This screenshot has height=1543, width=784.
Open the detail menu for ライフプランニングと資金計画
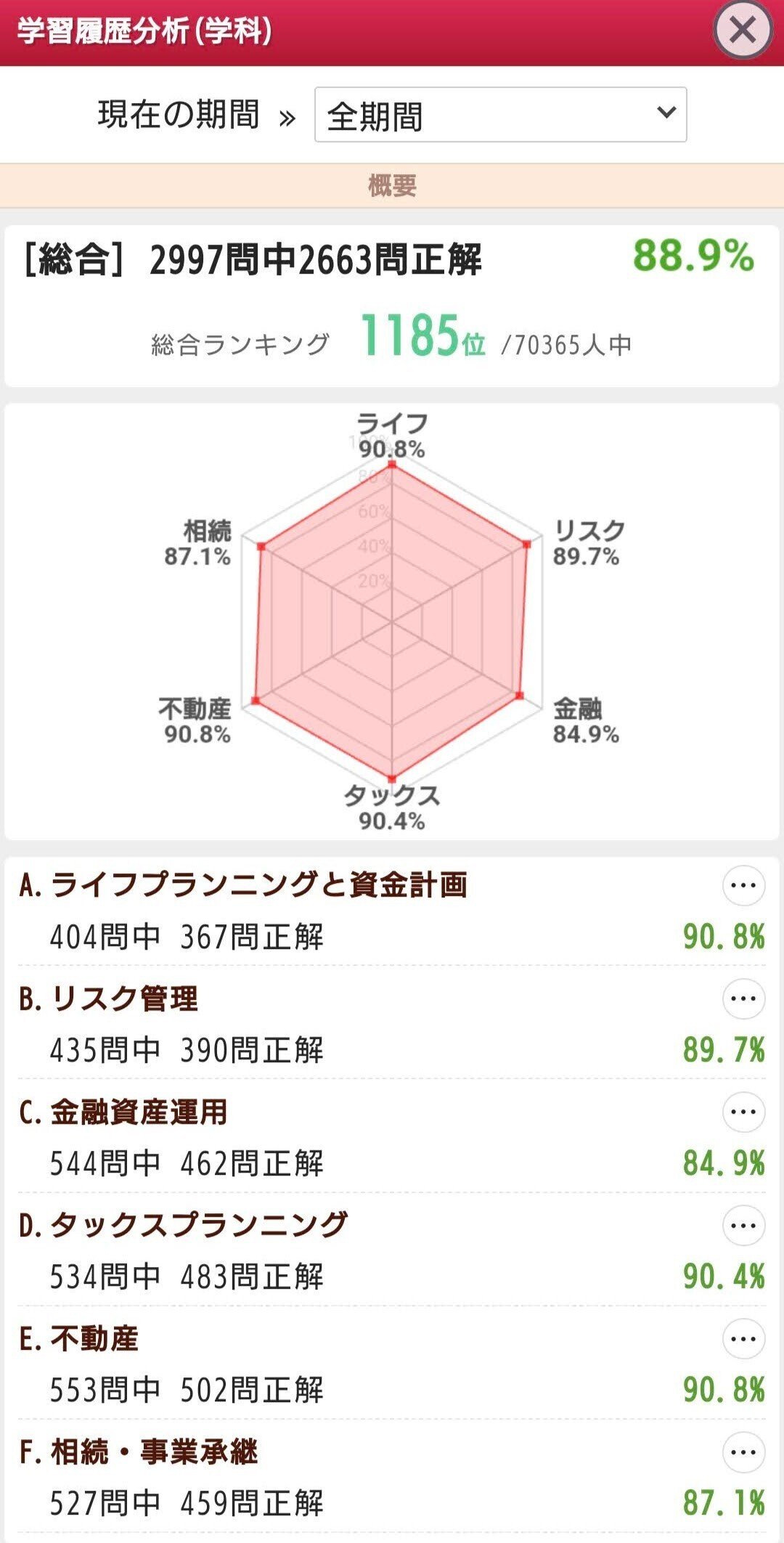click(x=742, y=885)
